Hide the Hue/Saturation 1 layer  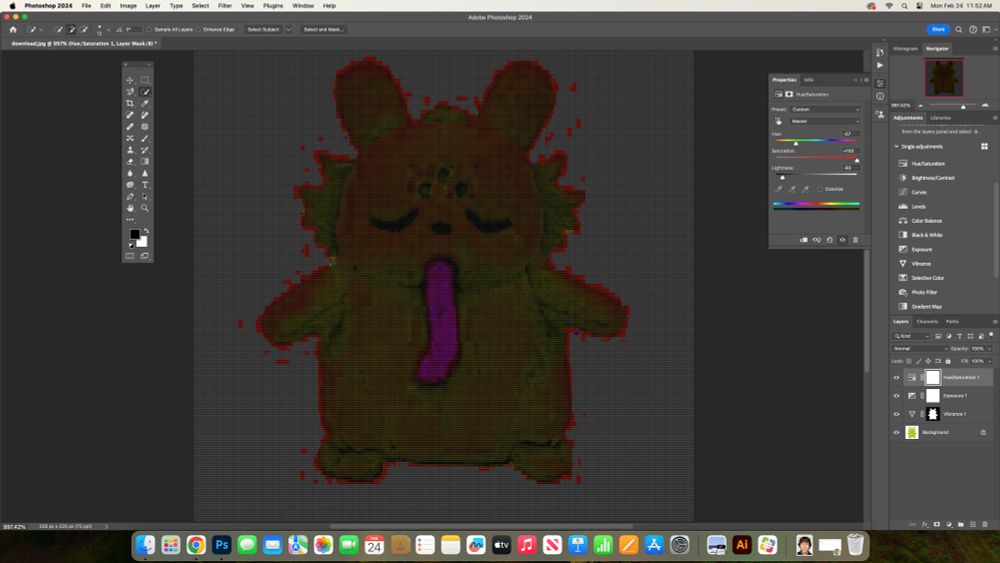(896, 377)
